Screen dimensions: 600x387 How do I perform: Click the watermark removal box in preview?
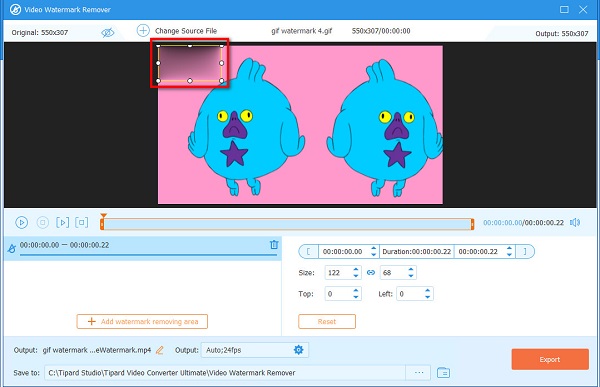(x=190, y=63)
